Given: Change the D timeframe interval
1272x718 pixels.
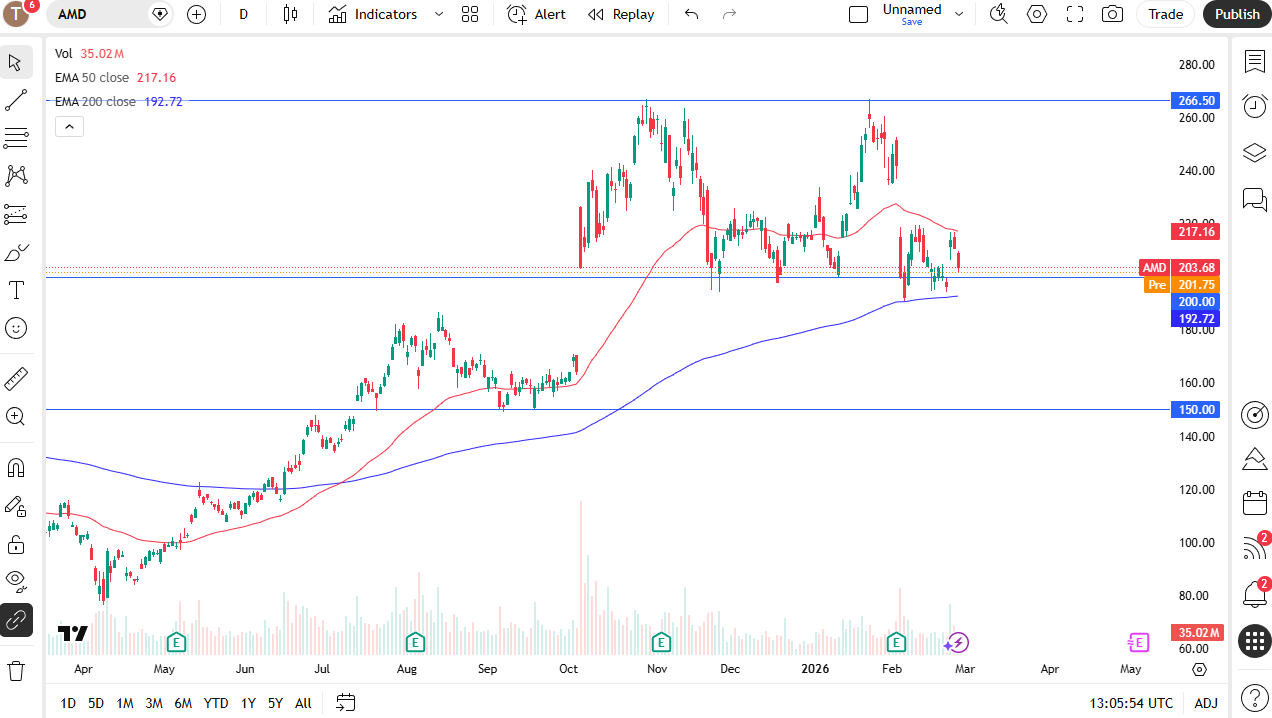Looking at the screenshot, I should pos(244,14).
